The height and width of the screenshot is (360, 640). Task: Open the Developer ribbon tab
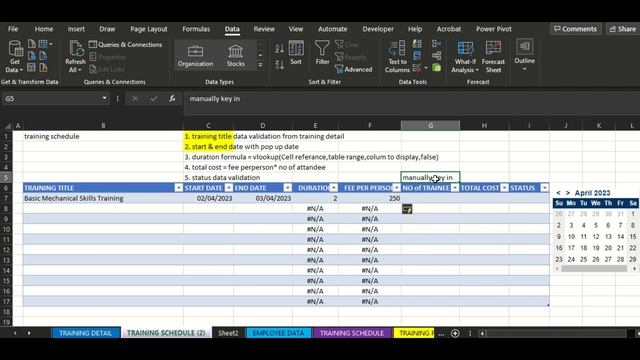coord(378,29)
